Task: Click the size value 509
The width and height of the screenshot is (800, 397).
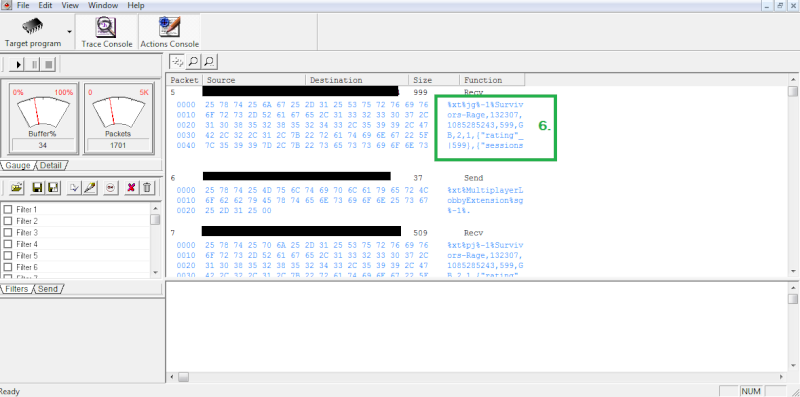Action: coord(420,233)
